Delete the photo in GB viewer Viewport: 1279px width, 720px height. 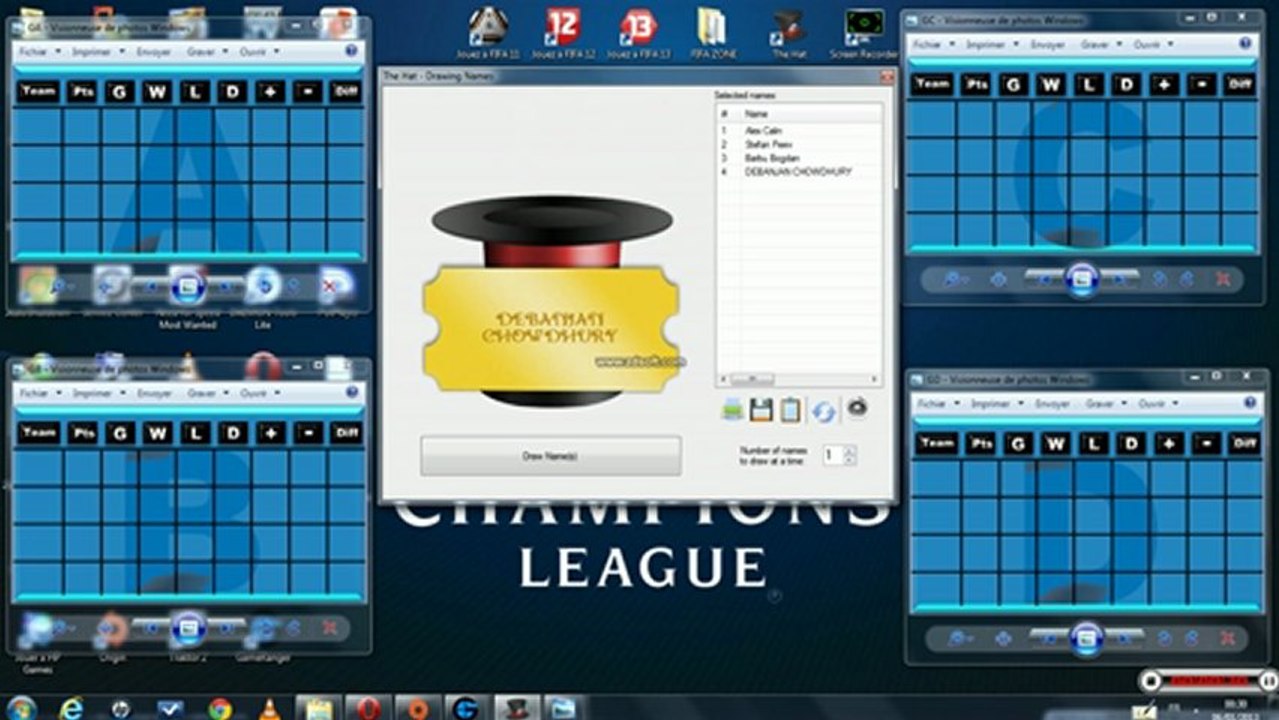329,628
